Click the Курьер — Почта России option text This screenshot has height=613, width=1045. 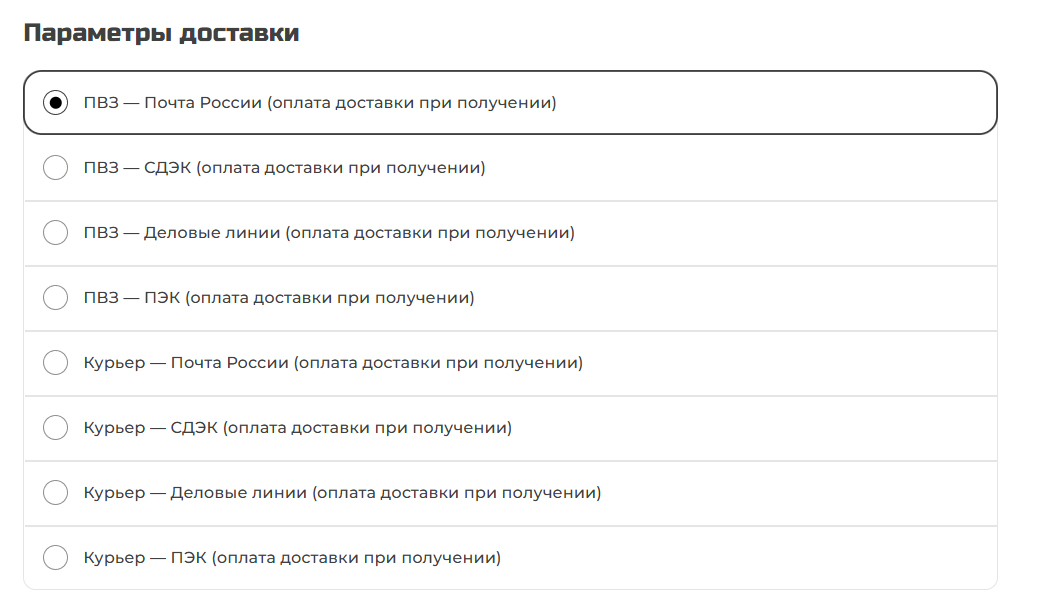tap(335, 363)
